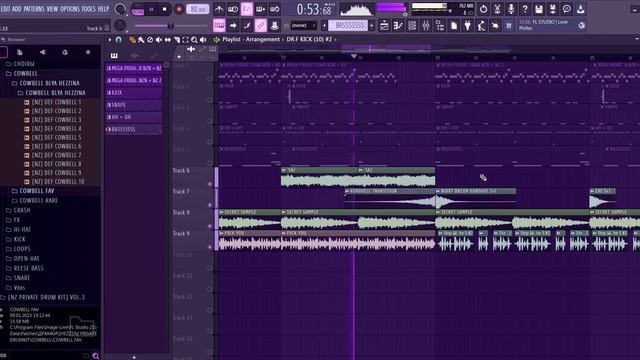Select the Slip tool
Screen dimensions: 640x360
(x=168, y=40)
